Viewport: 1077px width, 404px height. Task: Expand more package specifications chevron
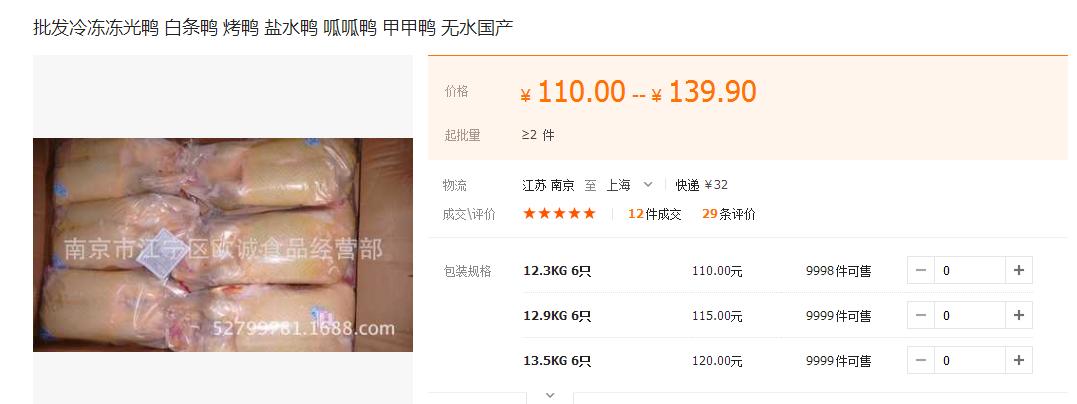point(549,395)
